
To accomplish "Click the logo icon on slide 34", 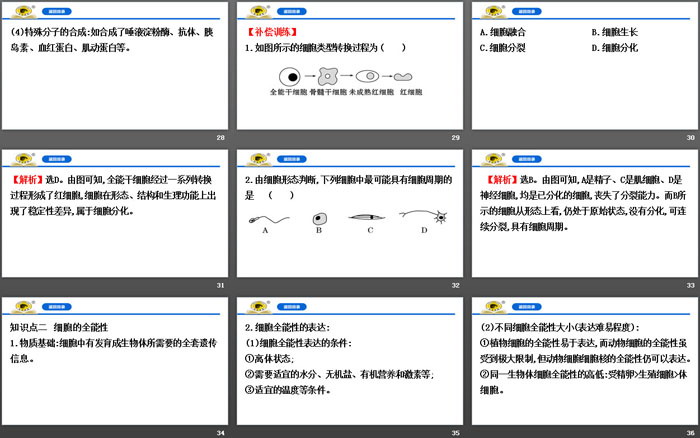I will (x=24, y=307).
